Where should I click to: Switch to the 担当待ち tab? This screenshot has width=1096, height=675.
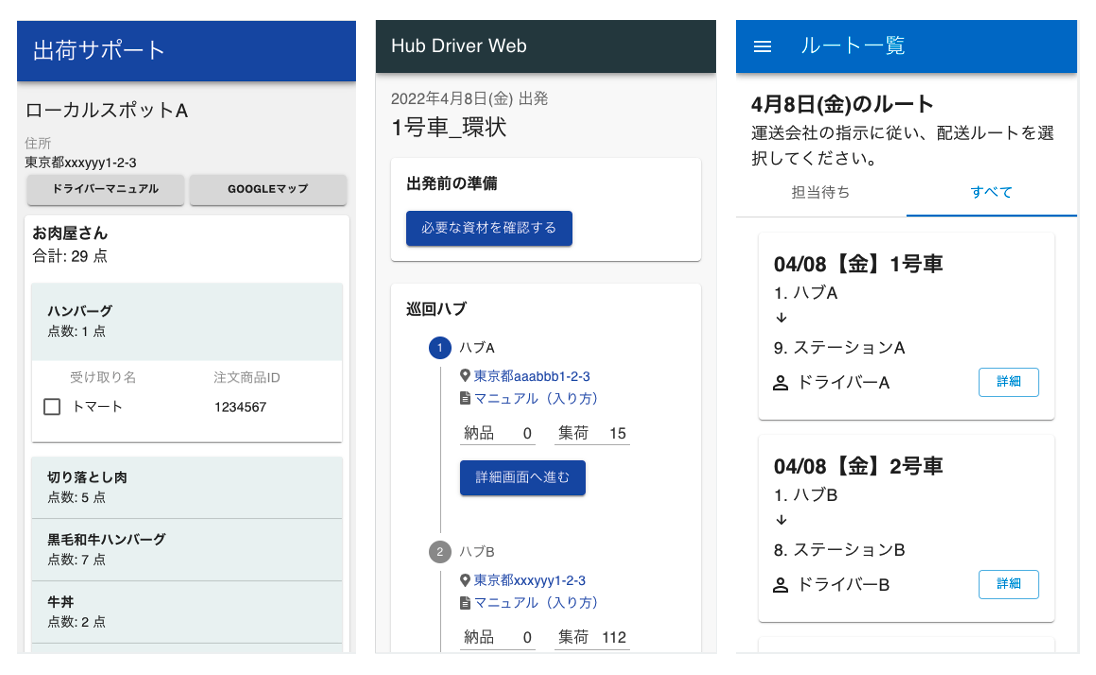pos(821,193)
